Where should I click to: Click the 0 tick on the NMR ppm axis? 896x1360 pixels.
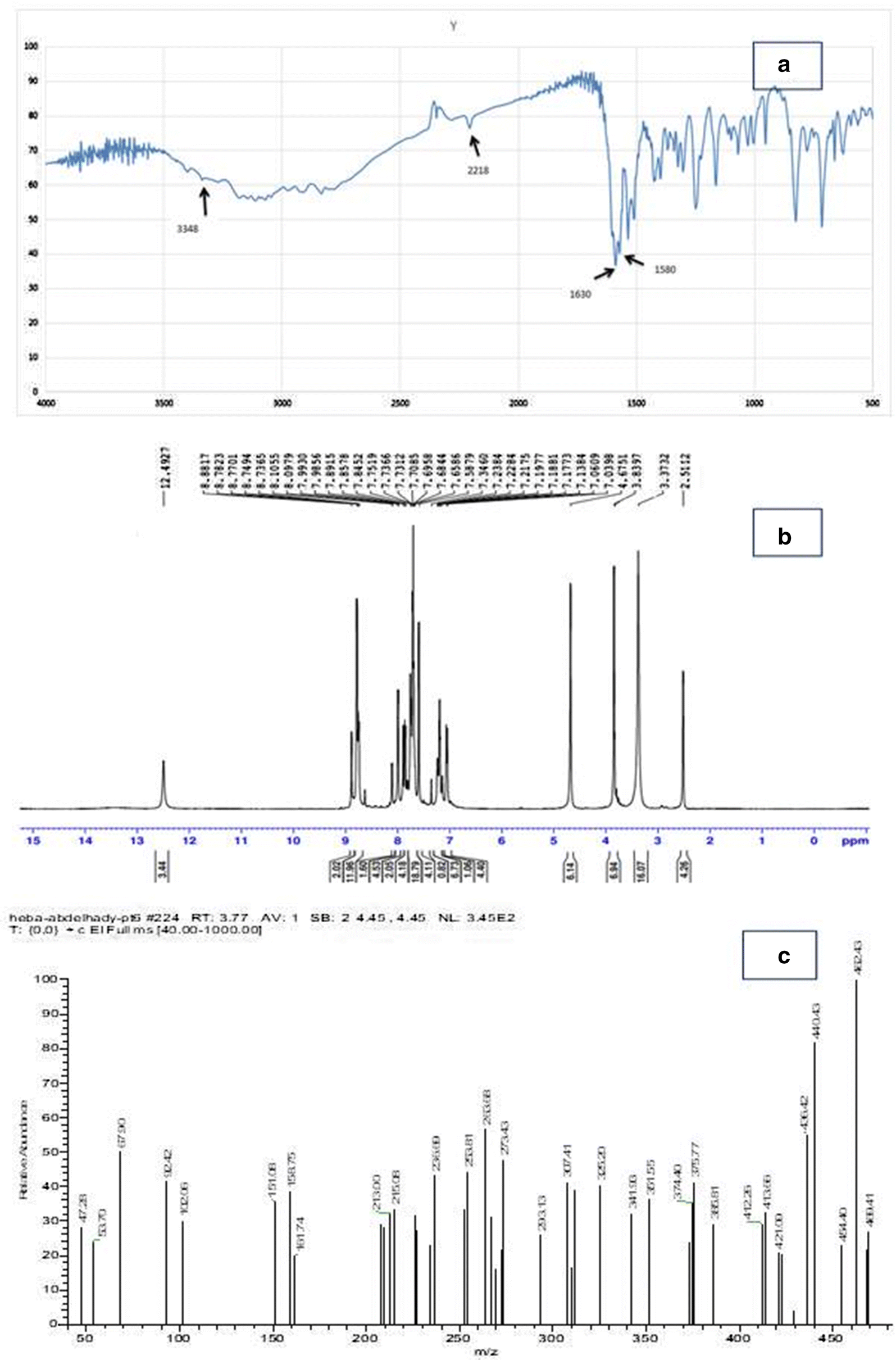tap(815, 840)
